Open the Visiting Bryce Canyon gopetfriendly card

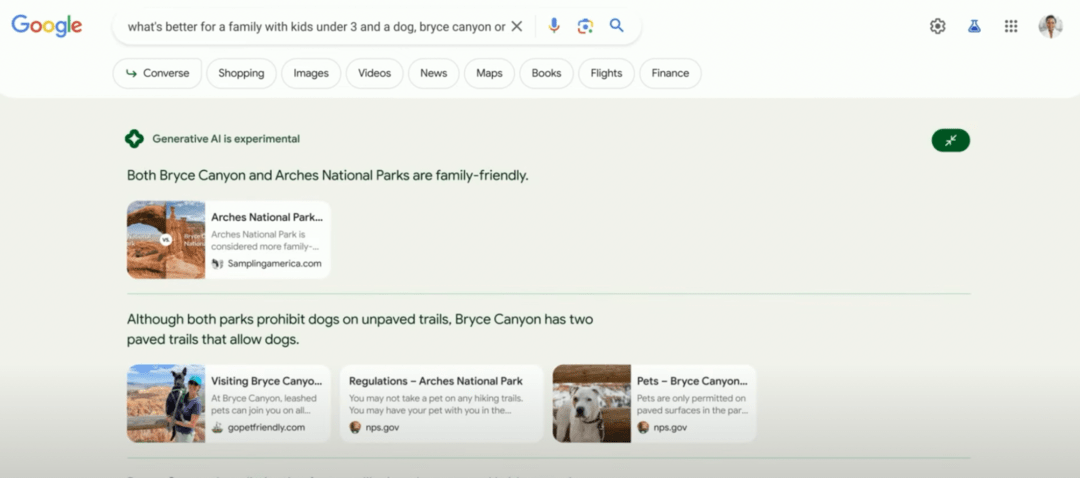coord(229,403)
